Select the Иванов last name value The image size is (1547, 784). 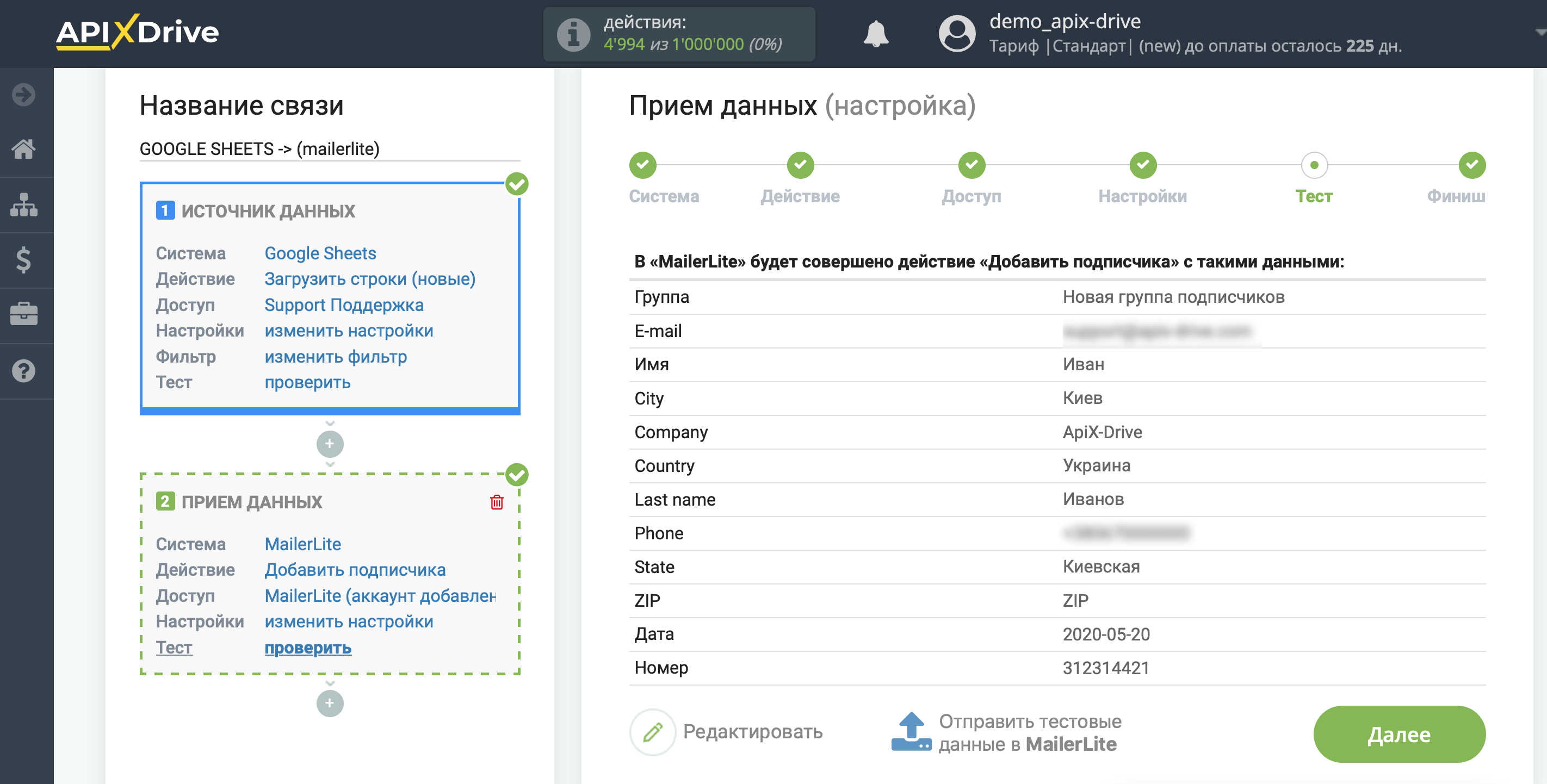click(1093, 499)
